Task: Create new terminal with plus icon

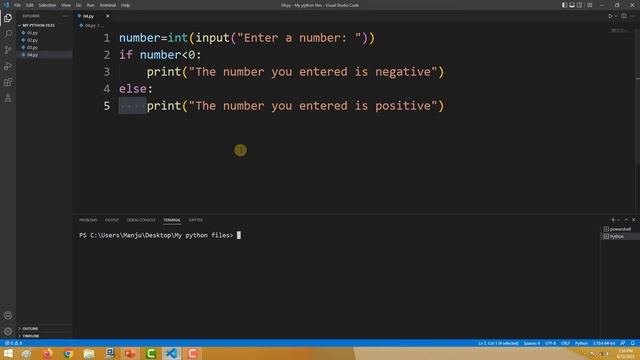Action: [x=613, y=220]
